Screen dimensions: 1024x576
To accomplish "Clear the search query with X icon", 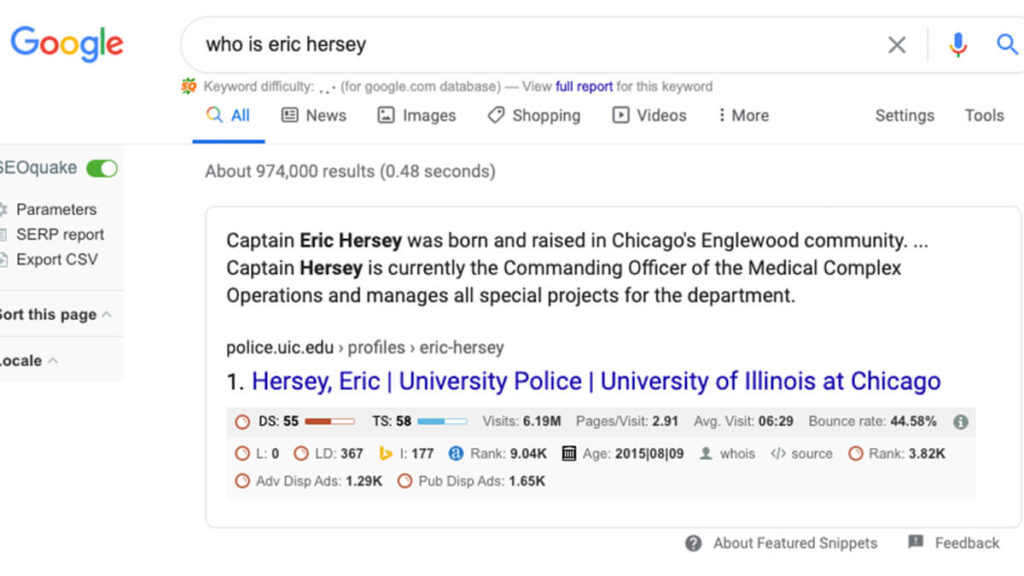I will coord(897,44).
